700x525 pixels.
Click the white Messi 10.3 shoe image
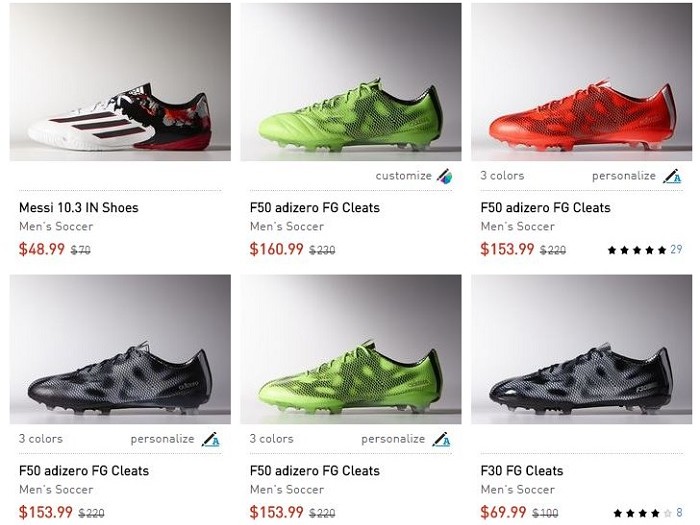pos(120,118)
